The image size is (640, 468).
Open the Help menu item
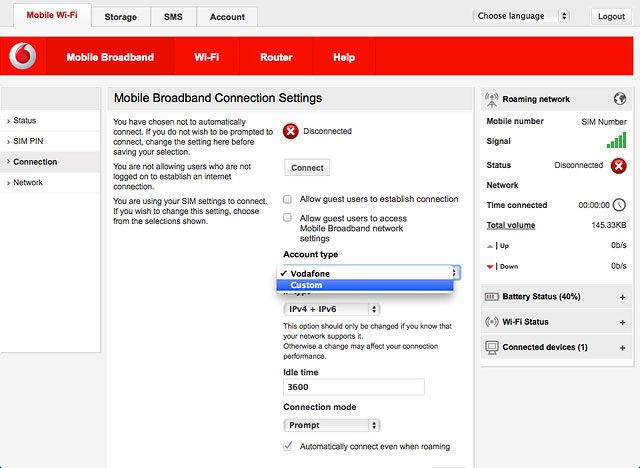(344, 57)
